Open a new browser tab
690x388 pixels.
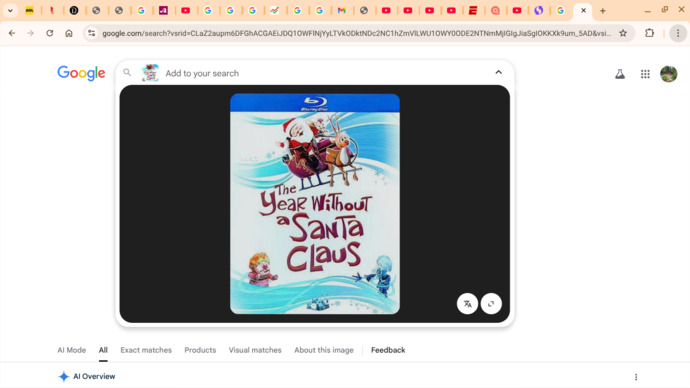point(603,11)
